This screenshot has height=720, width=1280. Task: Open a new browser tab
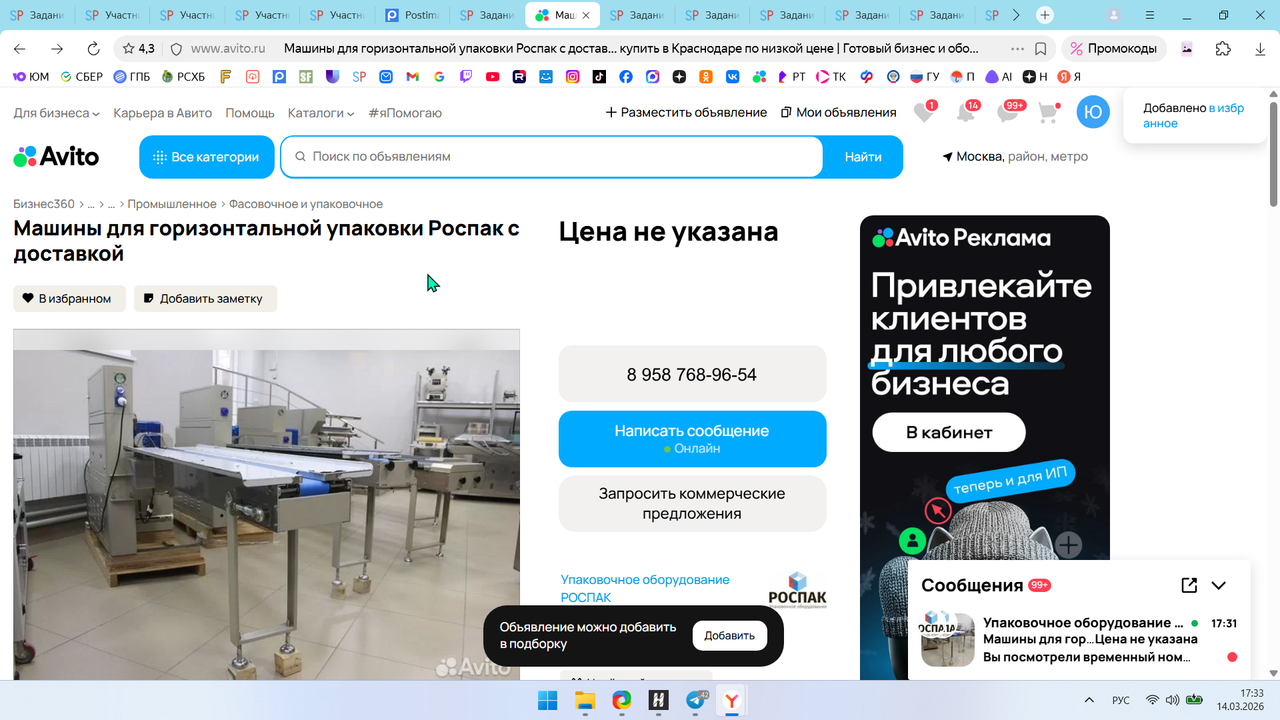coord(1045,15)
